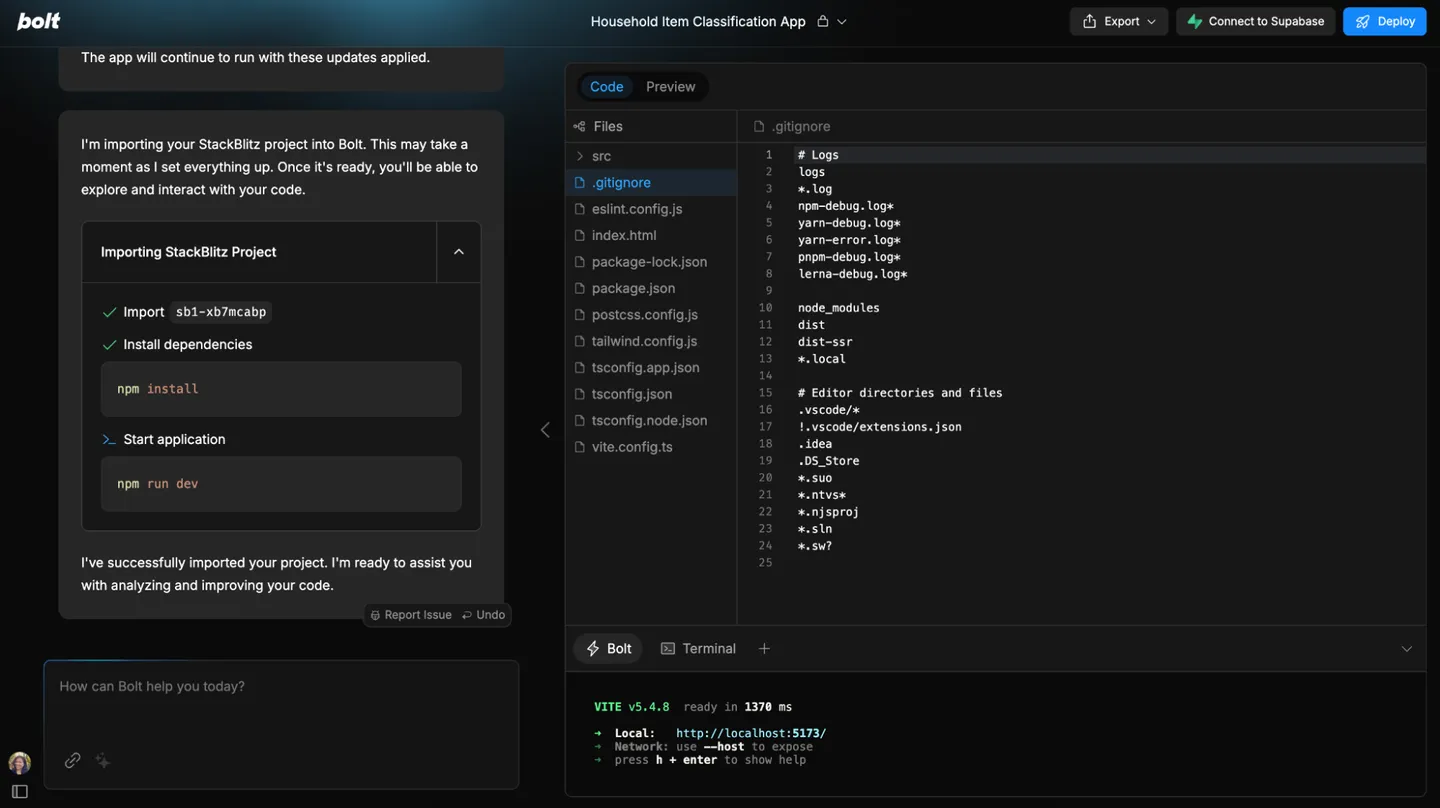Open the project title dropdown chevron
Viewport: 1440px width, 808px height.
pos(842,22)
